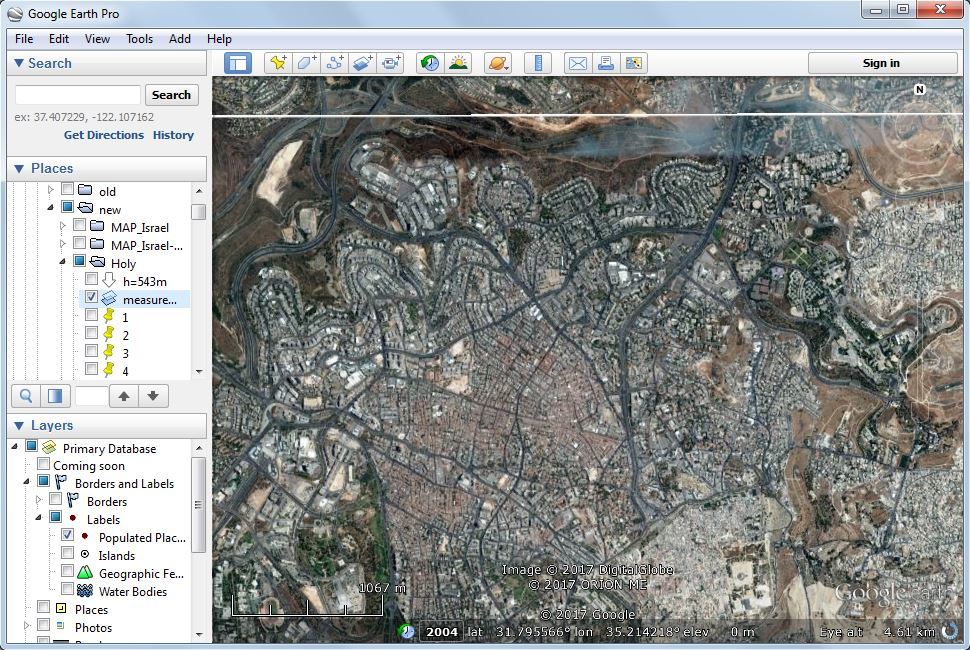The width and height of the screenshot is (970, 650).
Task: Click the Places tree scrollbar thumb
Action: pyautogui.click(x=198, y=212)
